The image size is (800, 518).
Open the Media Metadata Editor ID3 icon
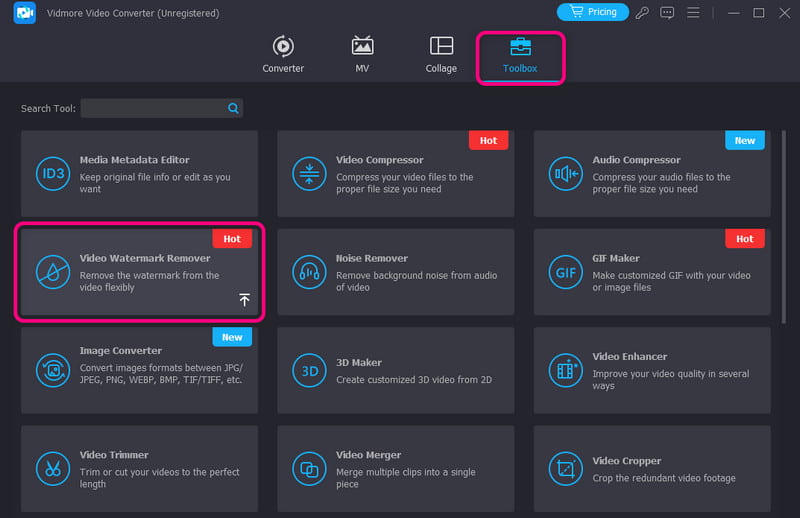52,173
